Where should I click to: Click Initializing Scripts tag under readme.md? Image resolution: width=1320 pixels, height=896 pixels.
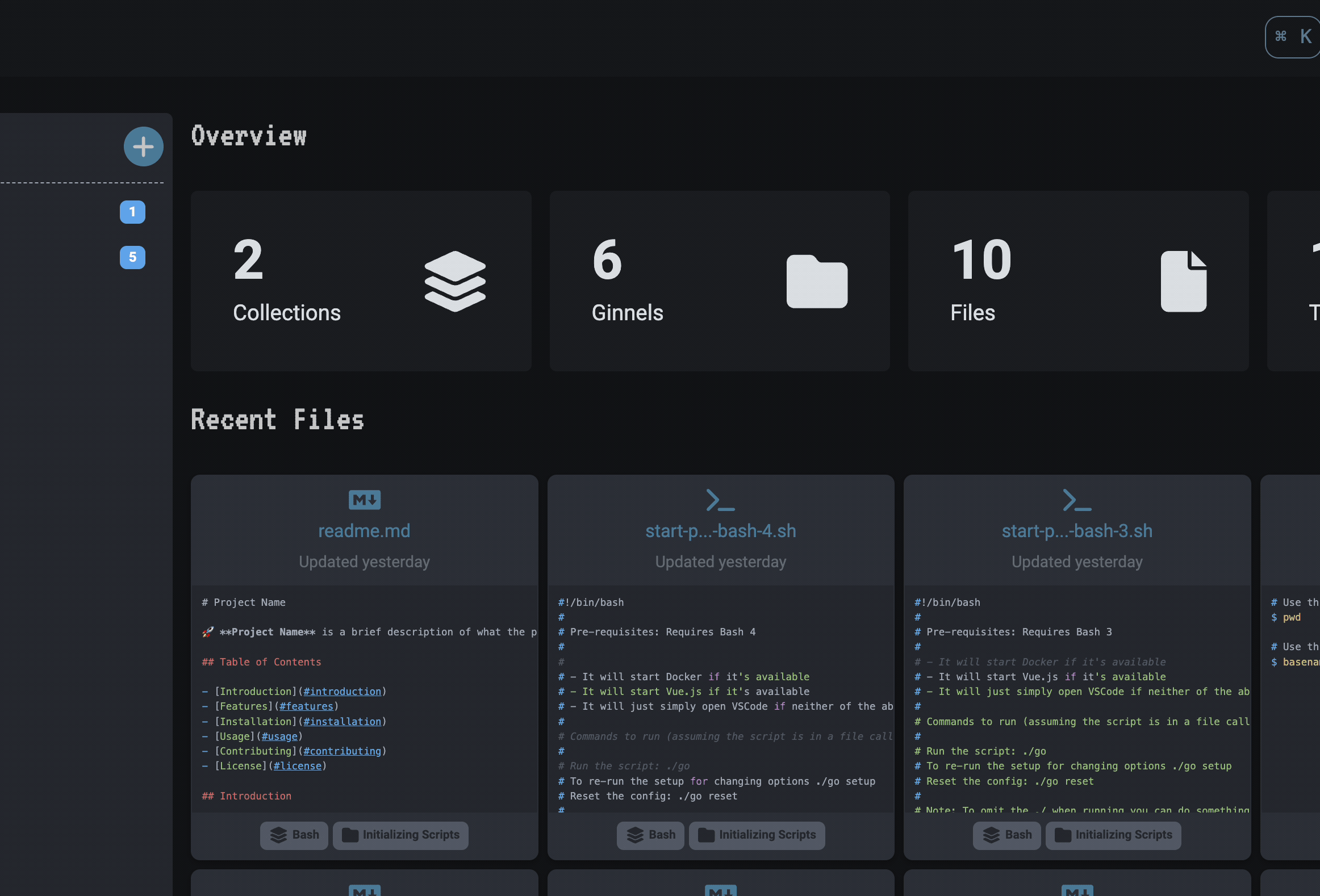tap(400, 835)
